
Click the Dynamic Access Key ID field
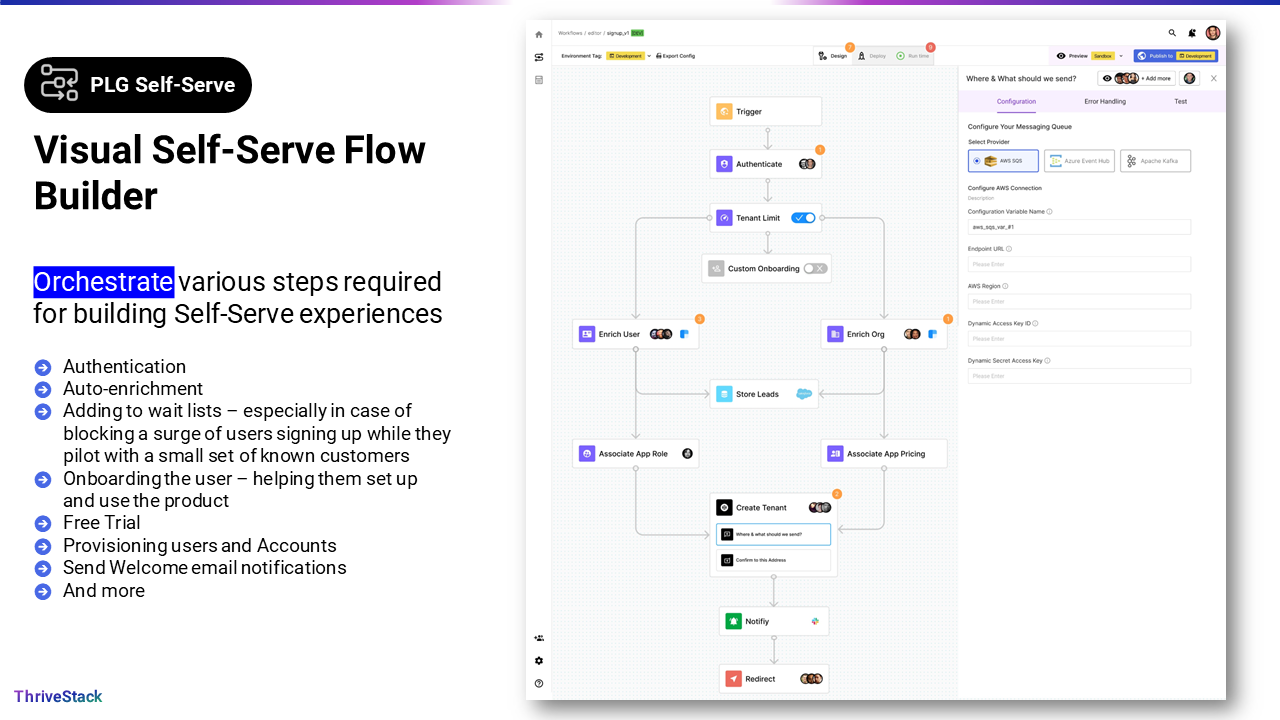point(1079,339)
